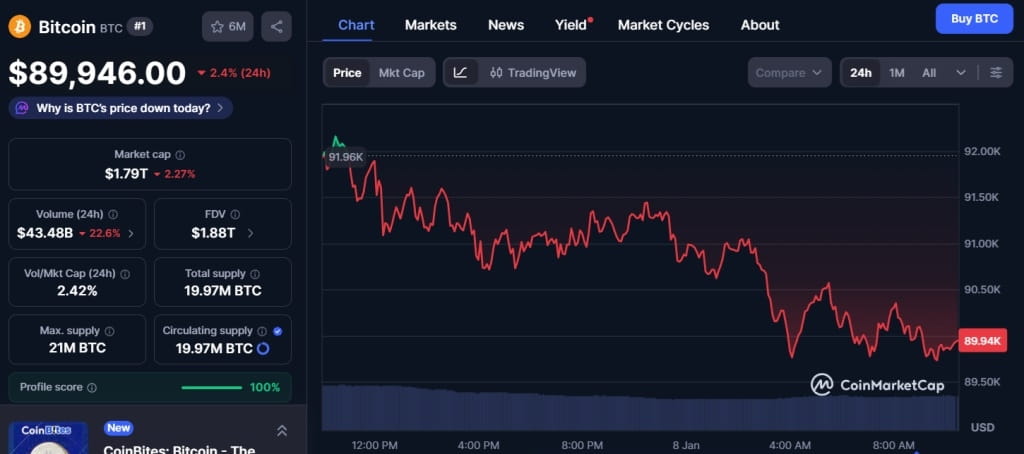Add Bitcoin to watchlist via star button
Viewport: 1024px width, 454px height.
click(228, 27)
